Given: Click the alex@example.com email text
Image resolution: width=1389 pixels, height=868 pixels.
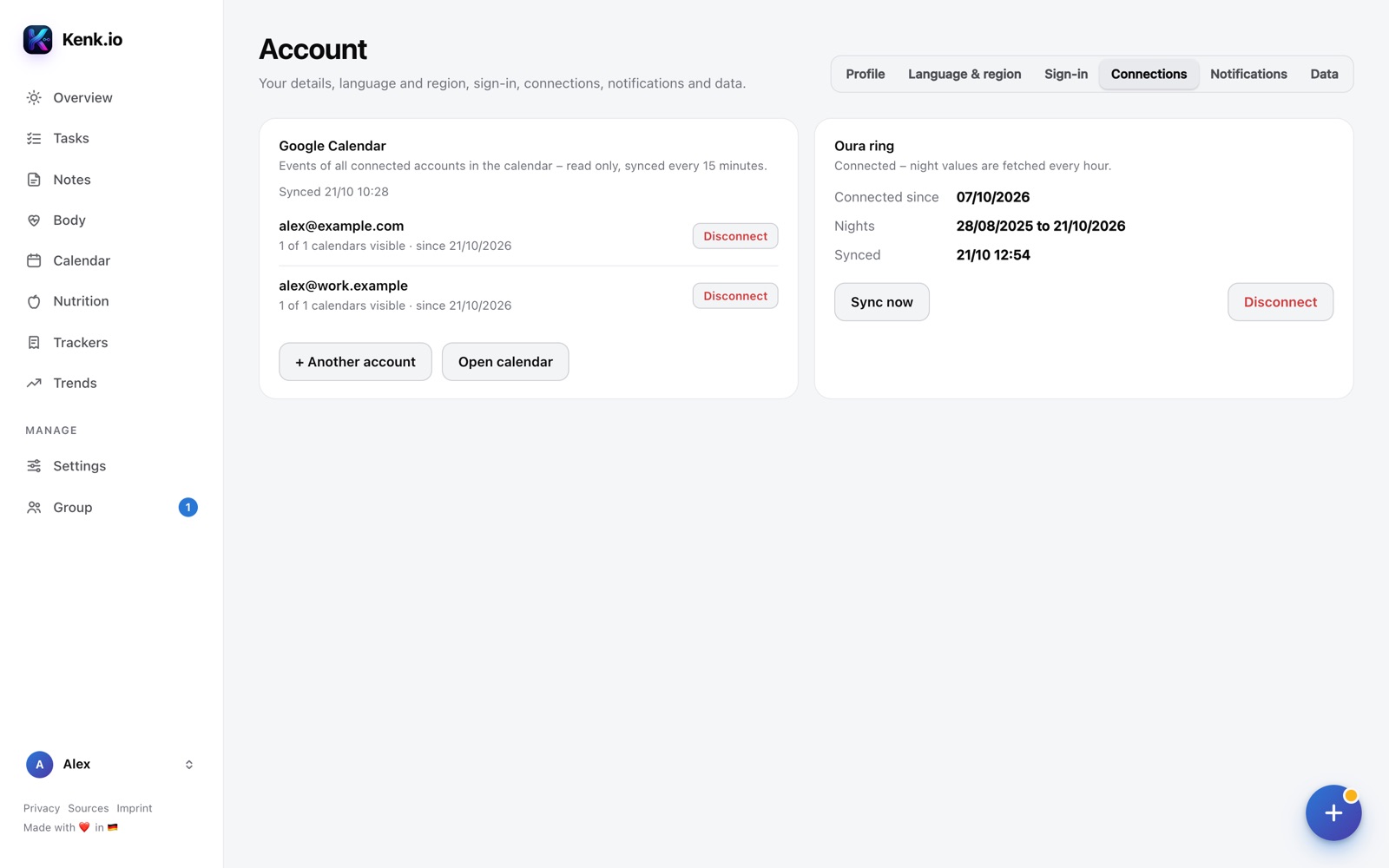Looking at the screenshot, I should point(341,226).
